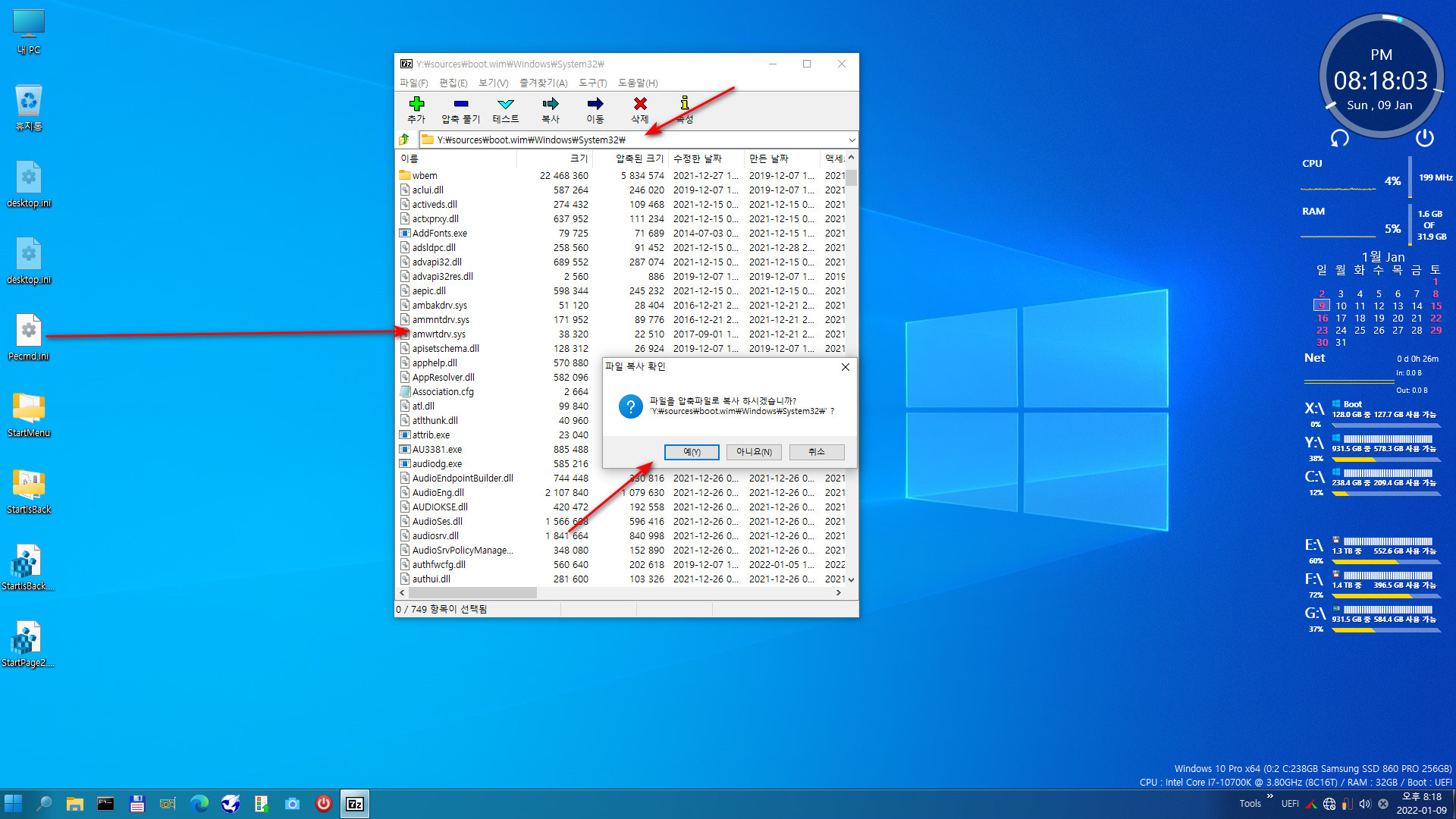Open the 도움말(H) menu
The height and width of the screenshot is (819, 1456).
(x=638, y=83)
